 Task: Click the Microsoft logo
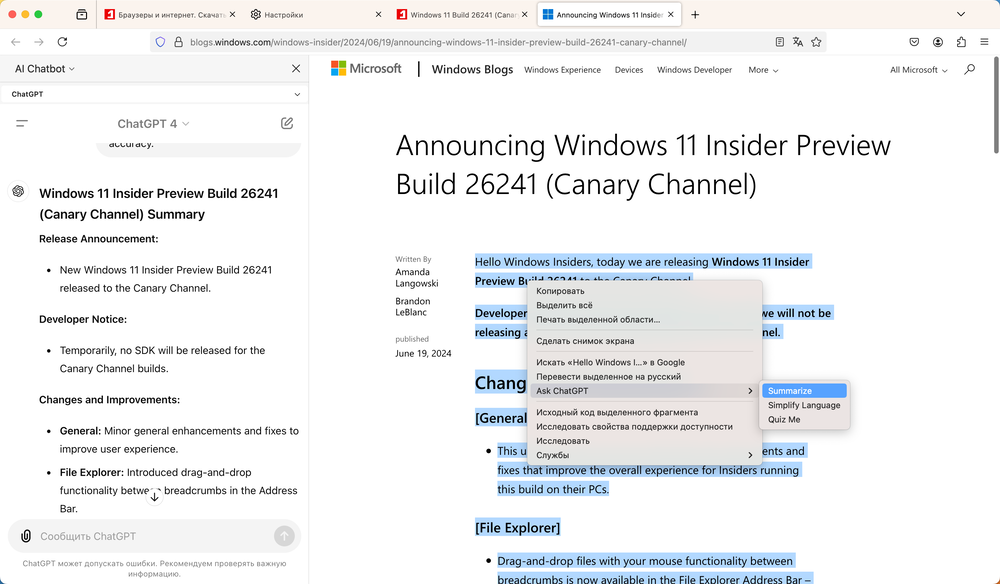(366, 69)
